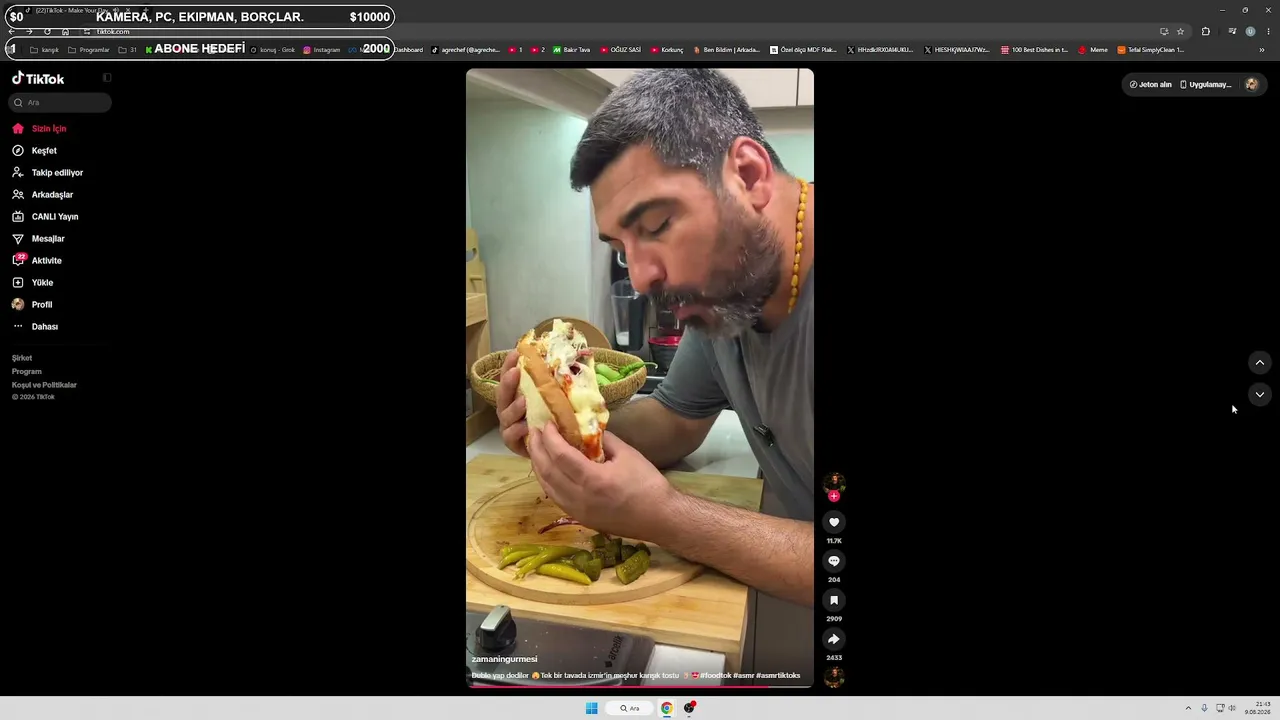Viewport: 1280px width, 720px height.
Task: Reload the page with the refresh icon
Action: tap(47, 31)
